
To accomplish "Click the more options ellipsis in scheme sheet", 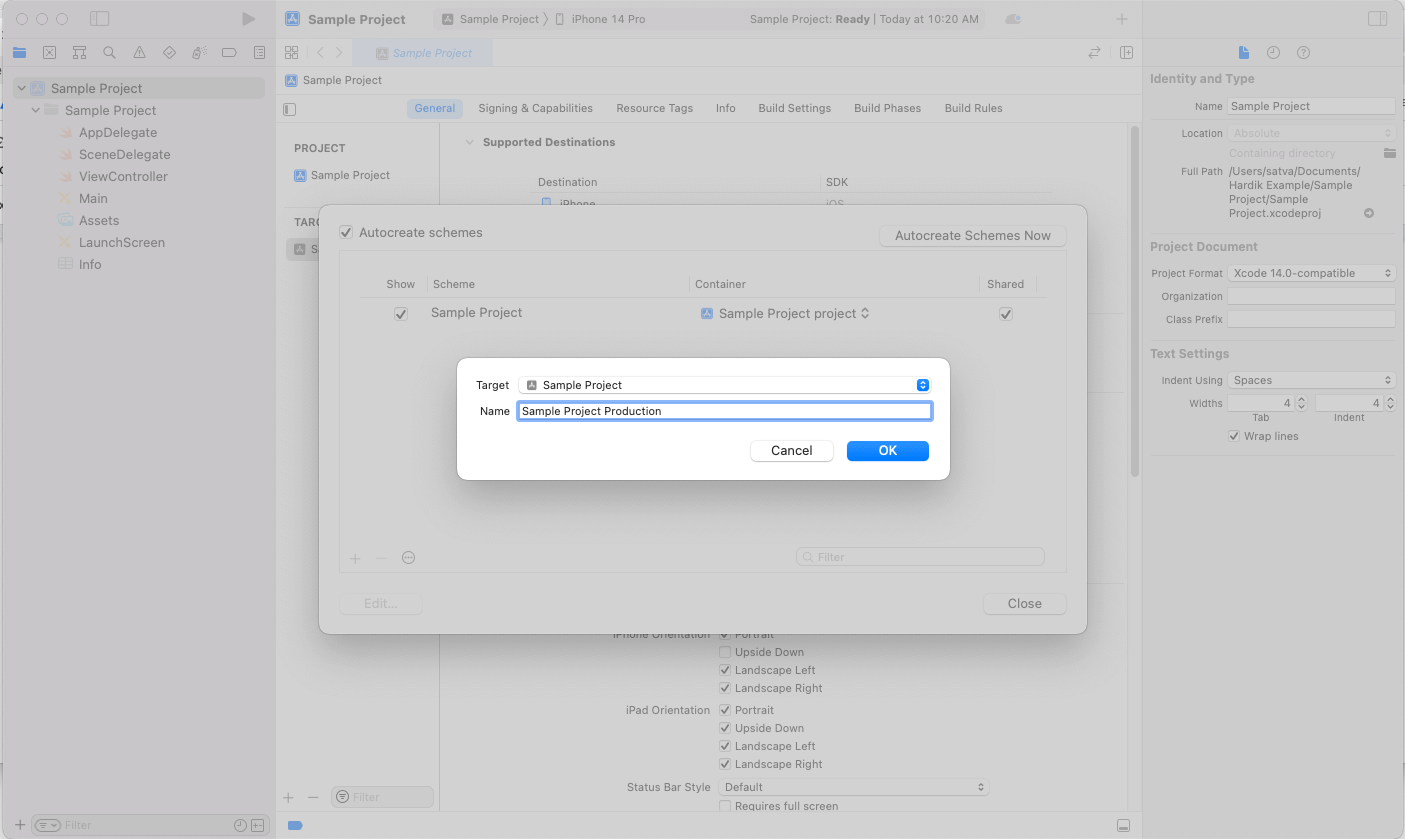I will point(408,558).
